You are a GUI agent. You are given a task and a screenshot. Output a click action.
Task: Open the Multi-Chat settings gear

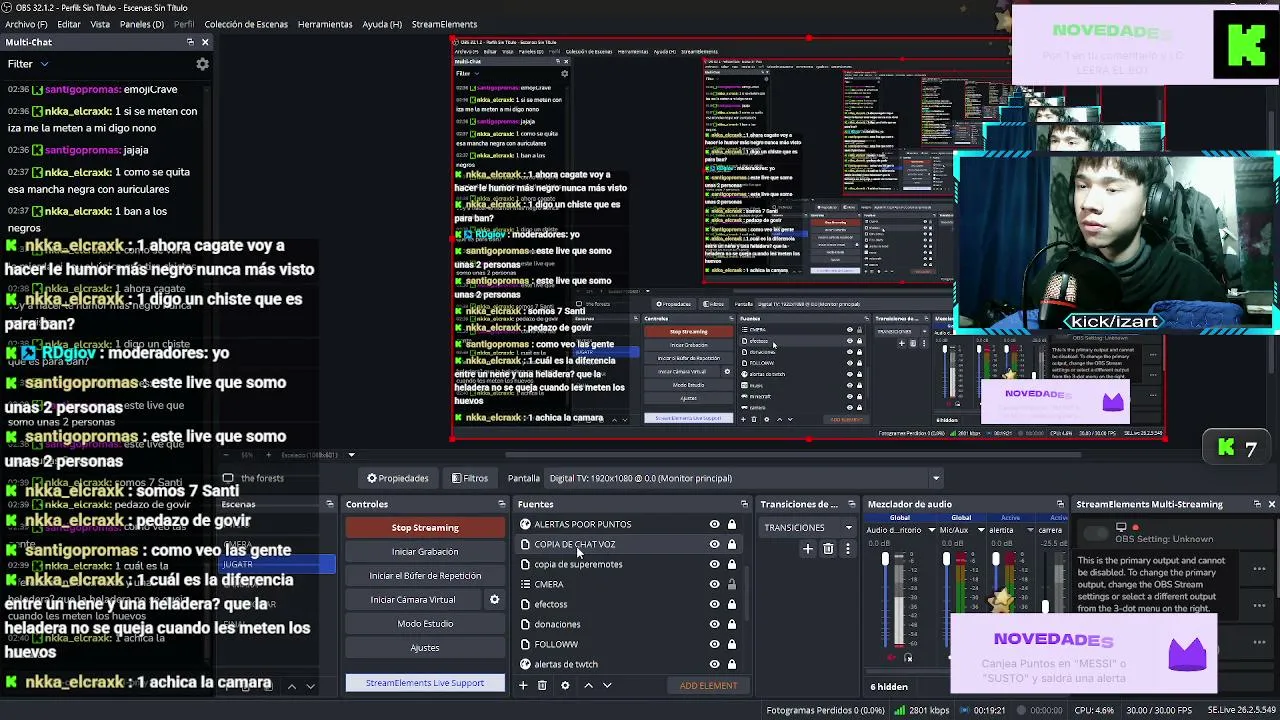tap(202, 64)
